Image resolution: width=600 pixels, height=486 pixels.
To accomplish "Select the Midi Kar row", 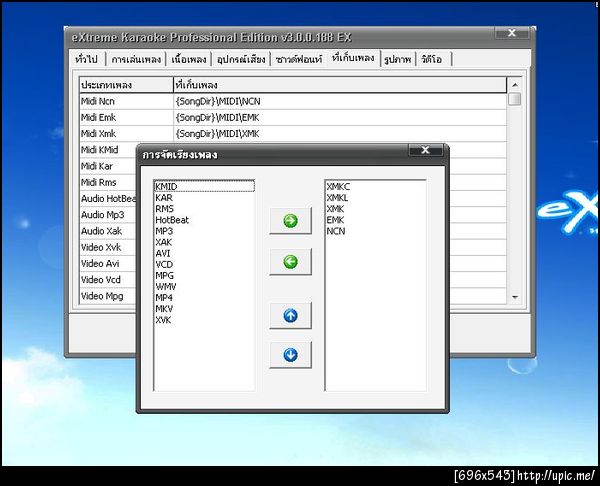I will (x=108, y=166).
